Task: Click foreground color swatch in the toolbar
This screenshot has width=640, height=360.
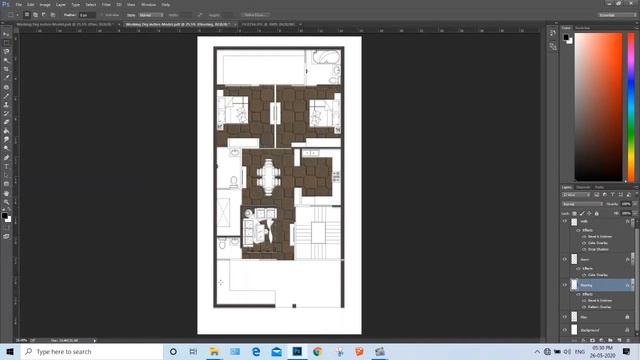Action: 4,216
